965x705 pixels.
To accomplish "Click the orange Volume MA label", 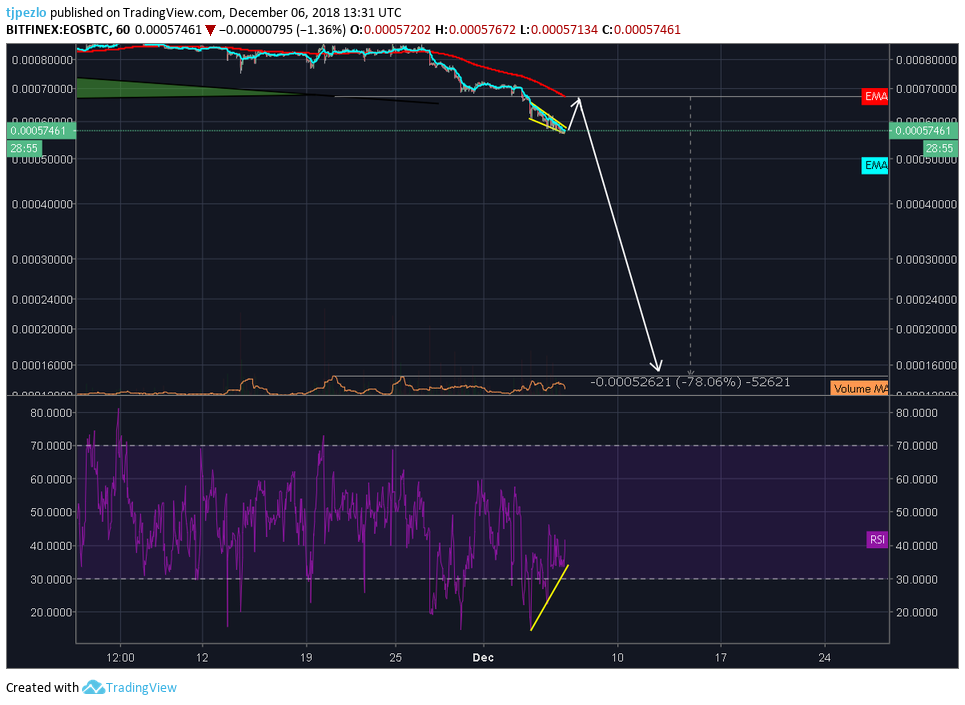I will point(859,388).
